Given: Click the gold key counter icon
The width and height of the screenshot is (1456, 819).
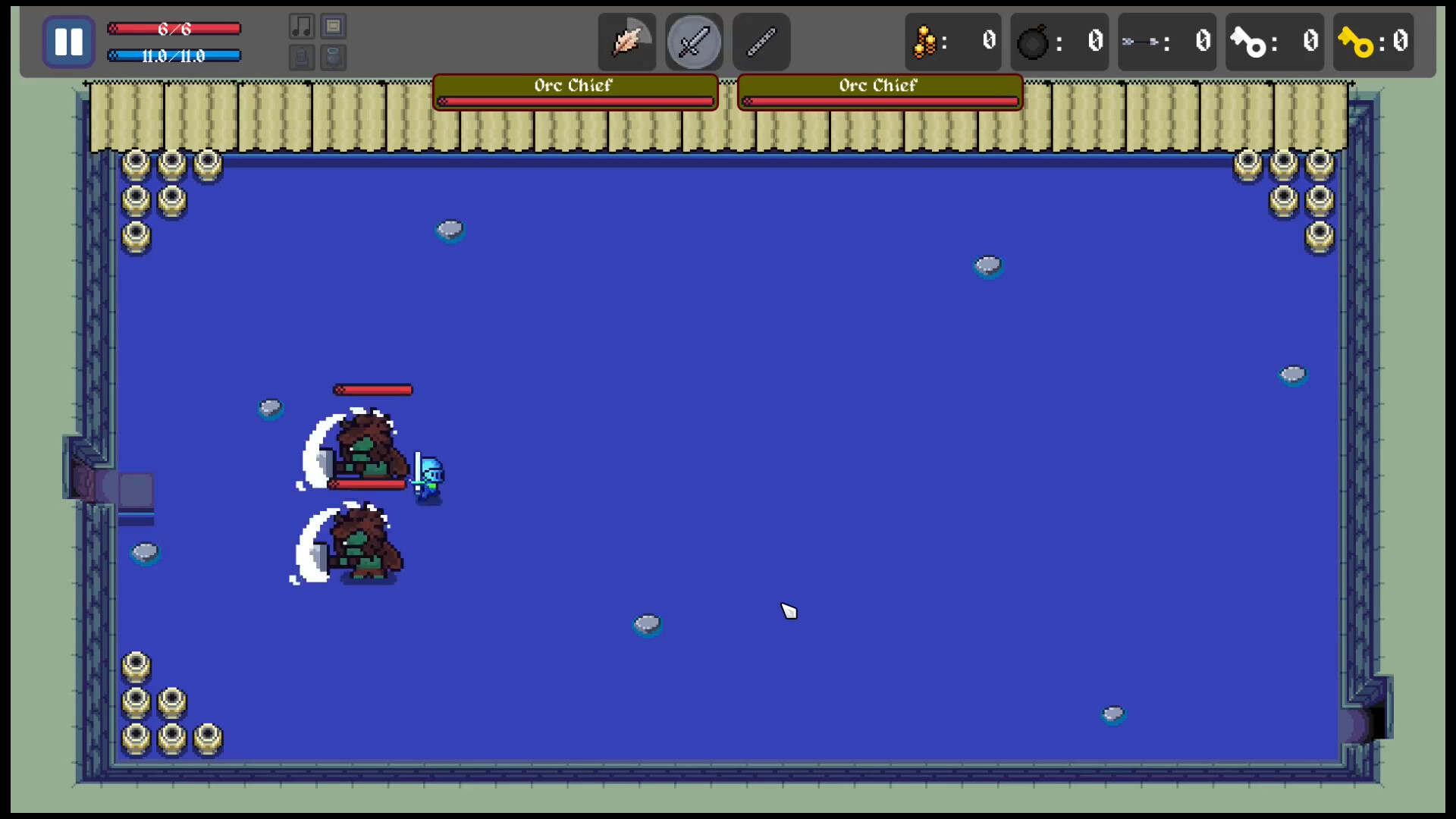Looking at the screenshot, I should 1356,42.
